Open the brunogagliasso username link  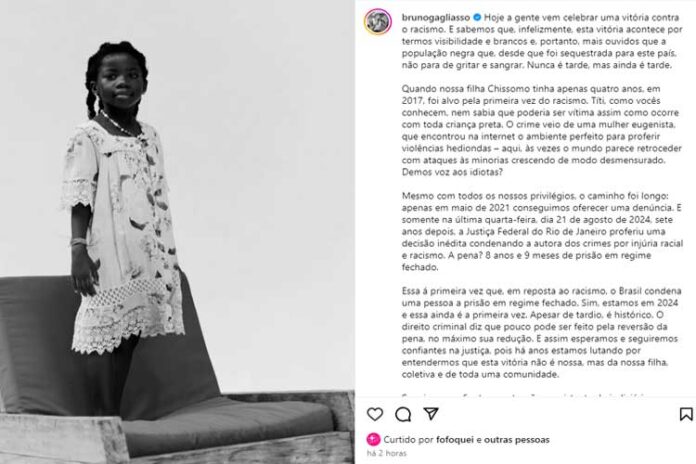(x=436, y=17)
